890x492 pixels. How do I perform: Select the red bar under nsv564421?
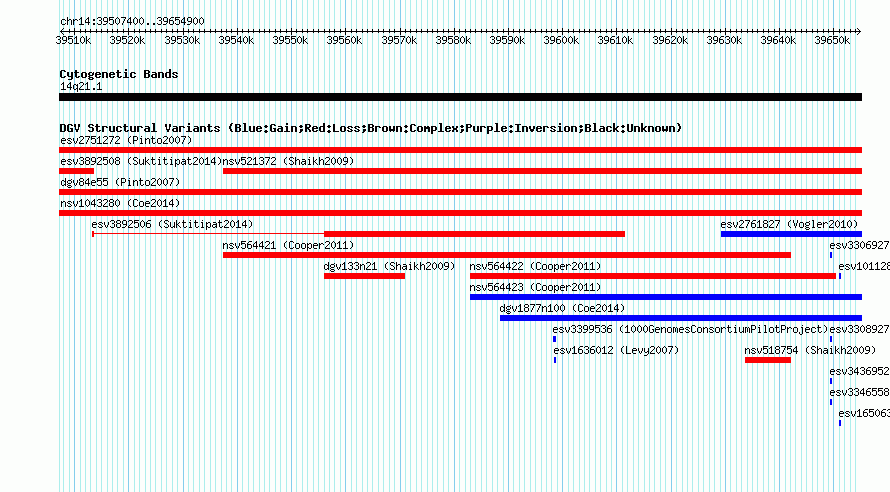pyautogui.click(x=507, y=255)
